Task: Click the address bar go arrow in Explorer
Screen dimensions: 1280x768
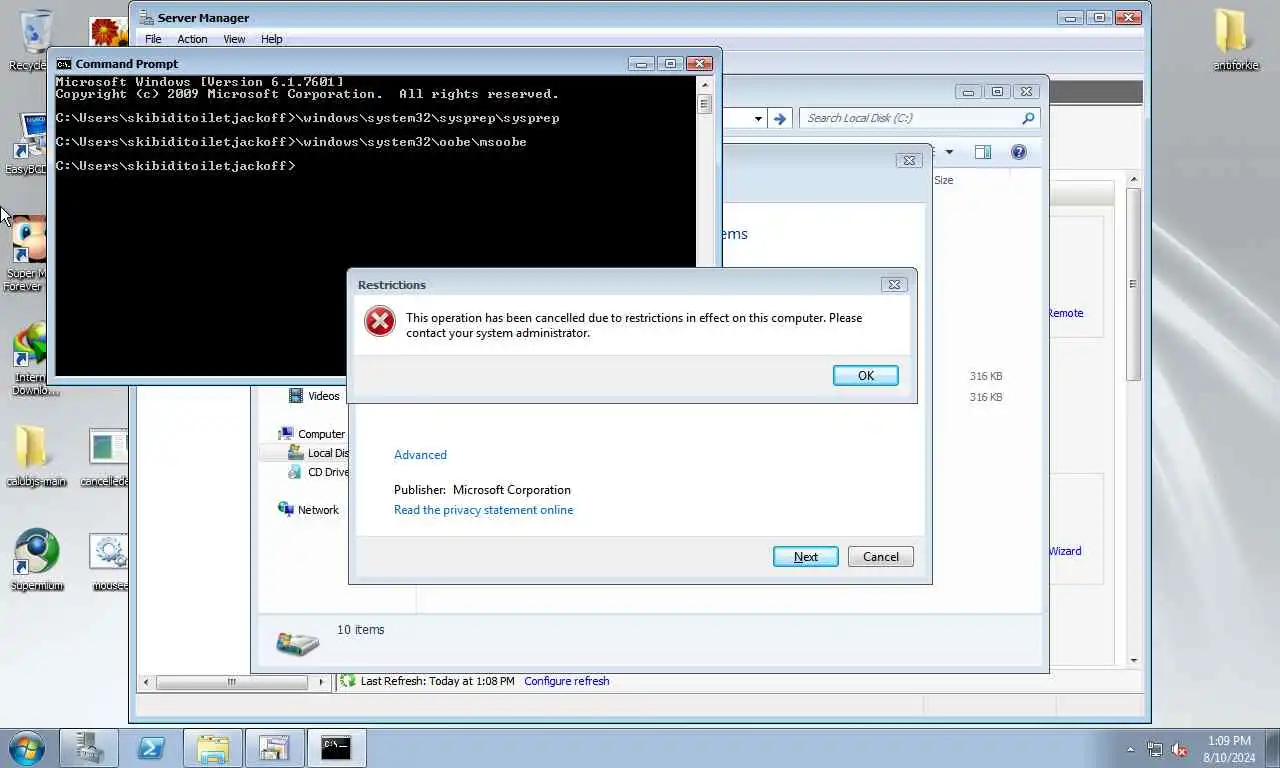Action: click(x=780, y=118)
